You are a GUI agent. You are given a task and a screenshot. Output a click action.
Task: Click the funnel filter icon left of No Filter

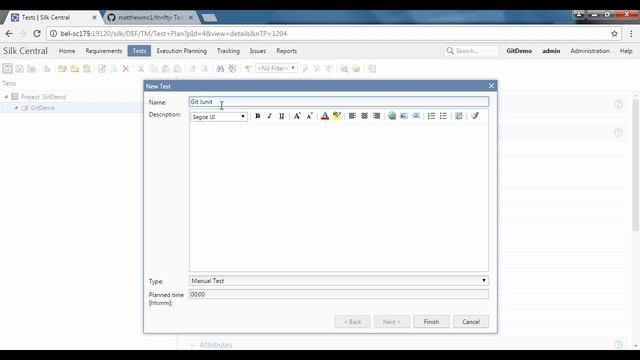[248, 69]
